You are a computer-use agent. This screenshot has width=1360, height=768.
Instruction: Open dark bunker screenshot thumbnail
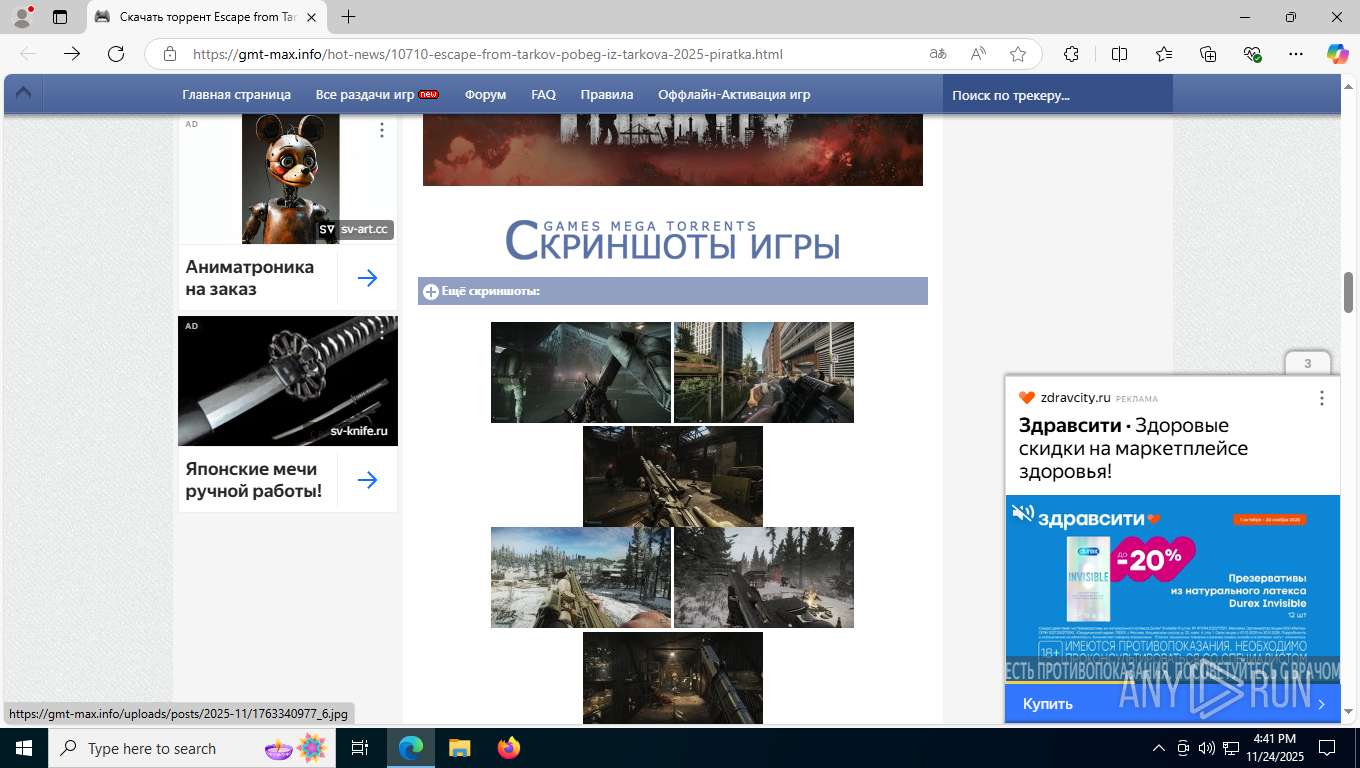pos(673,678)
